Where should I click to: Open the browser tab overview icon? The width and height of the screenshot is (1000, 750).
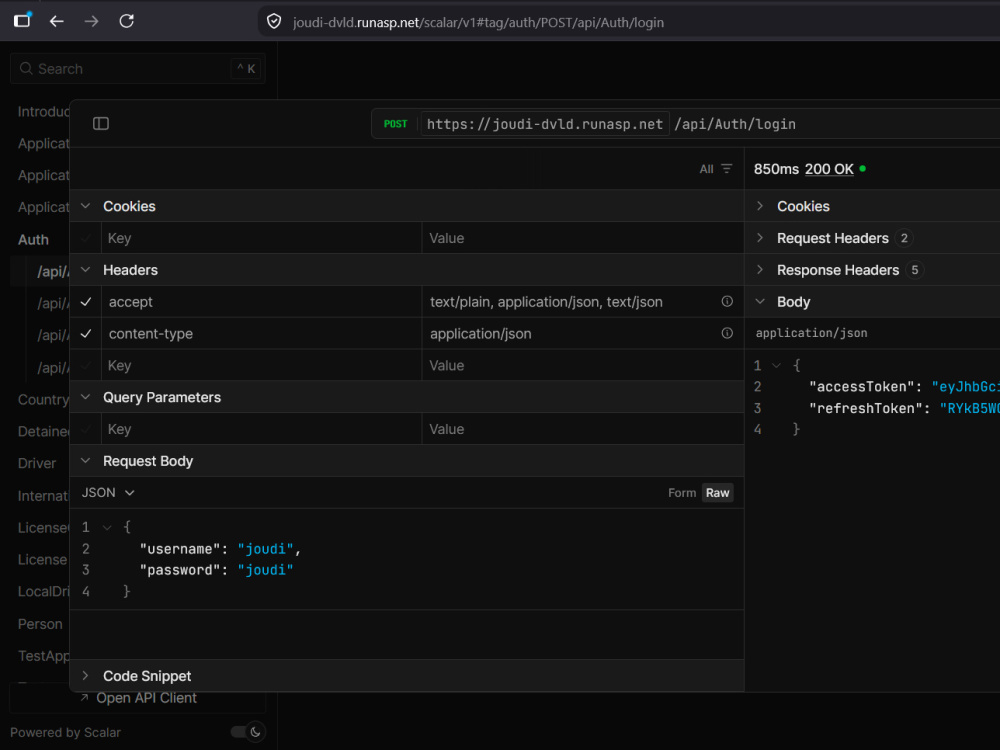[x=22, y=20]
